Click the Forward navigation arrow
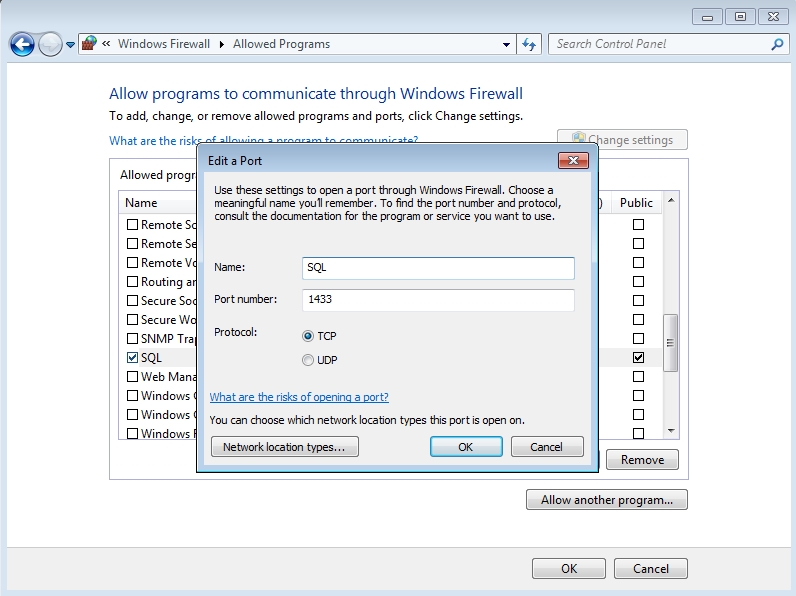Screen dimensions: 796x596 pos(50,44)
